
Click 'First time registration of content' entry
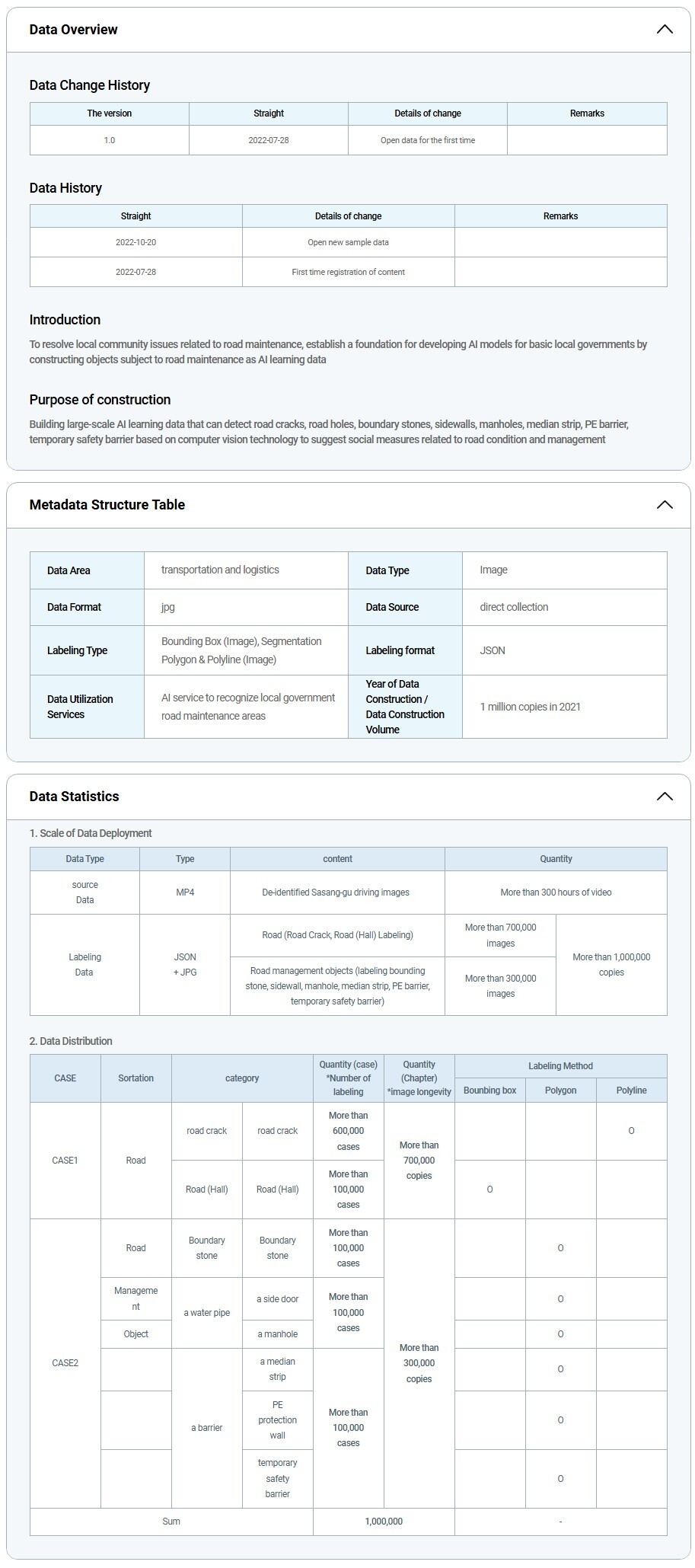tap(348, 272)
